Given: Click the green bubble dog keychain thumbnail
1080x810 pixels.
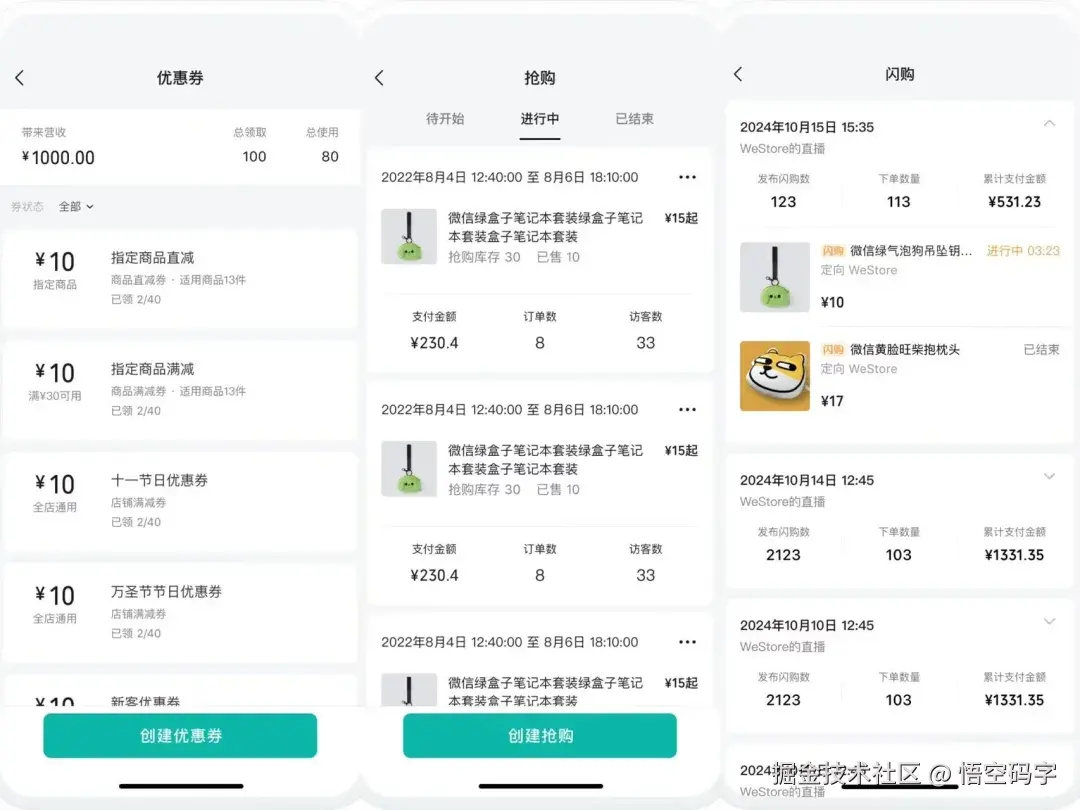Looking at the screenshot, I should [x=774, y=277].
